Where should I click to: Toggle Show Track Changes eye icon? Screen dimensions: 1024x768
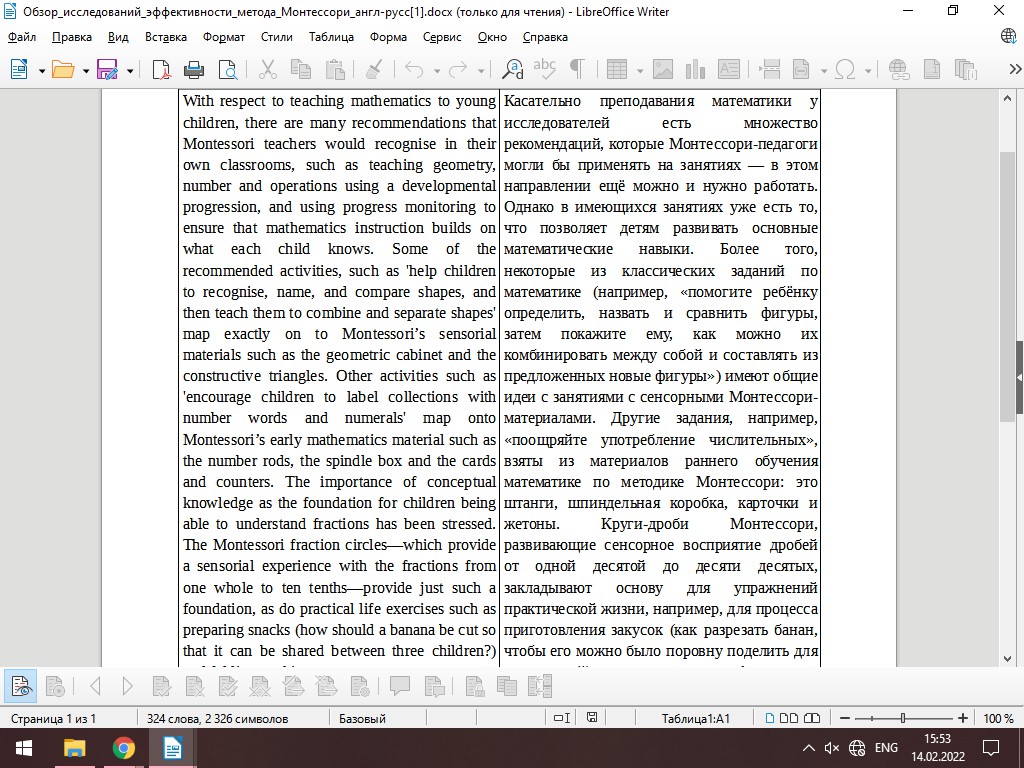click(20, 686)
